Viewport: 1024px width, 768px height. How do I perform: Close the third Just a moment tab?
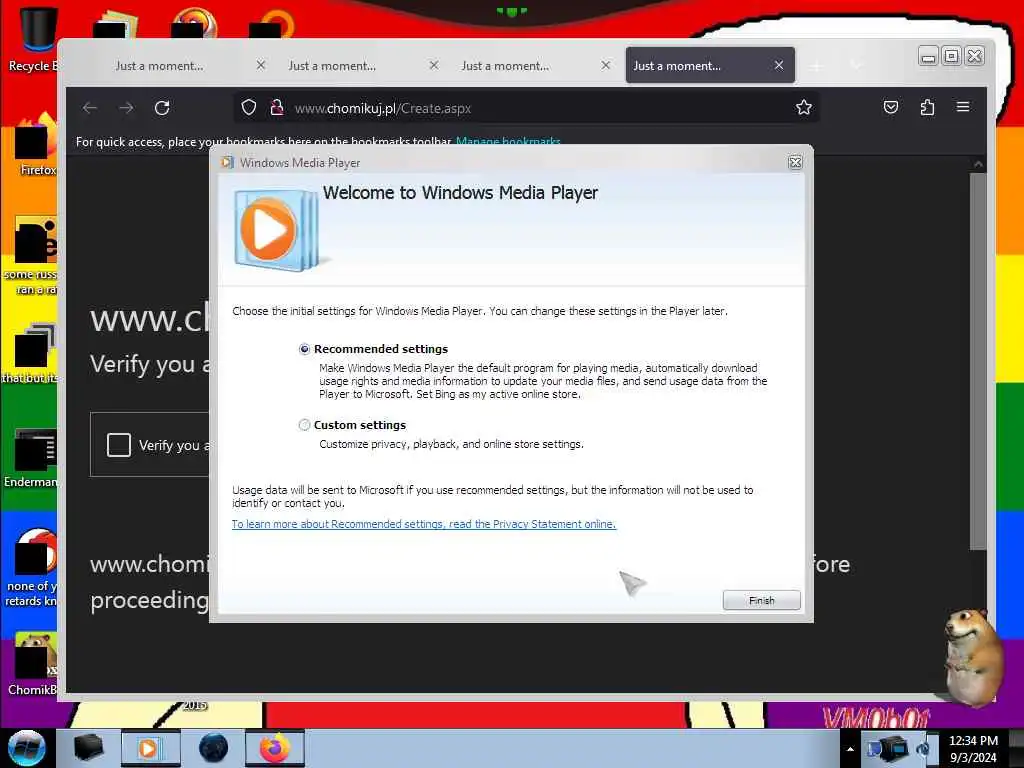605,65
